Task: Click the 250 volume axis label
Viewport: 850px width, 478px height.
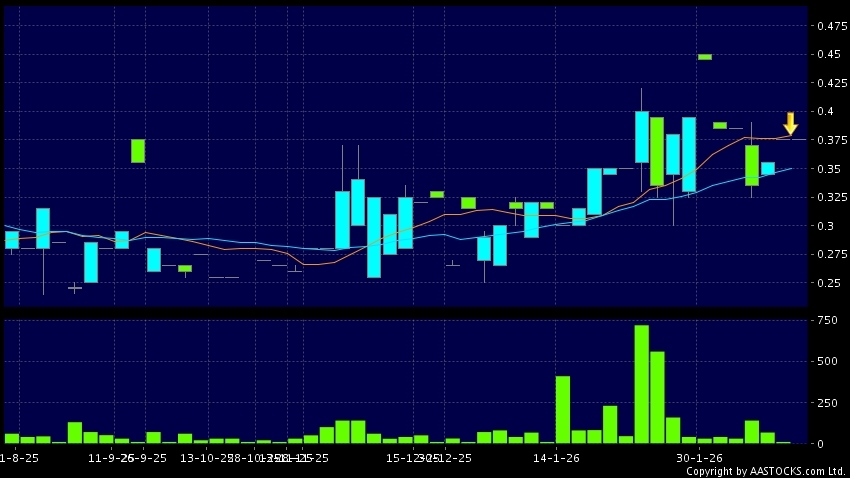Action: (x=826, y=402)
